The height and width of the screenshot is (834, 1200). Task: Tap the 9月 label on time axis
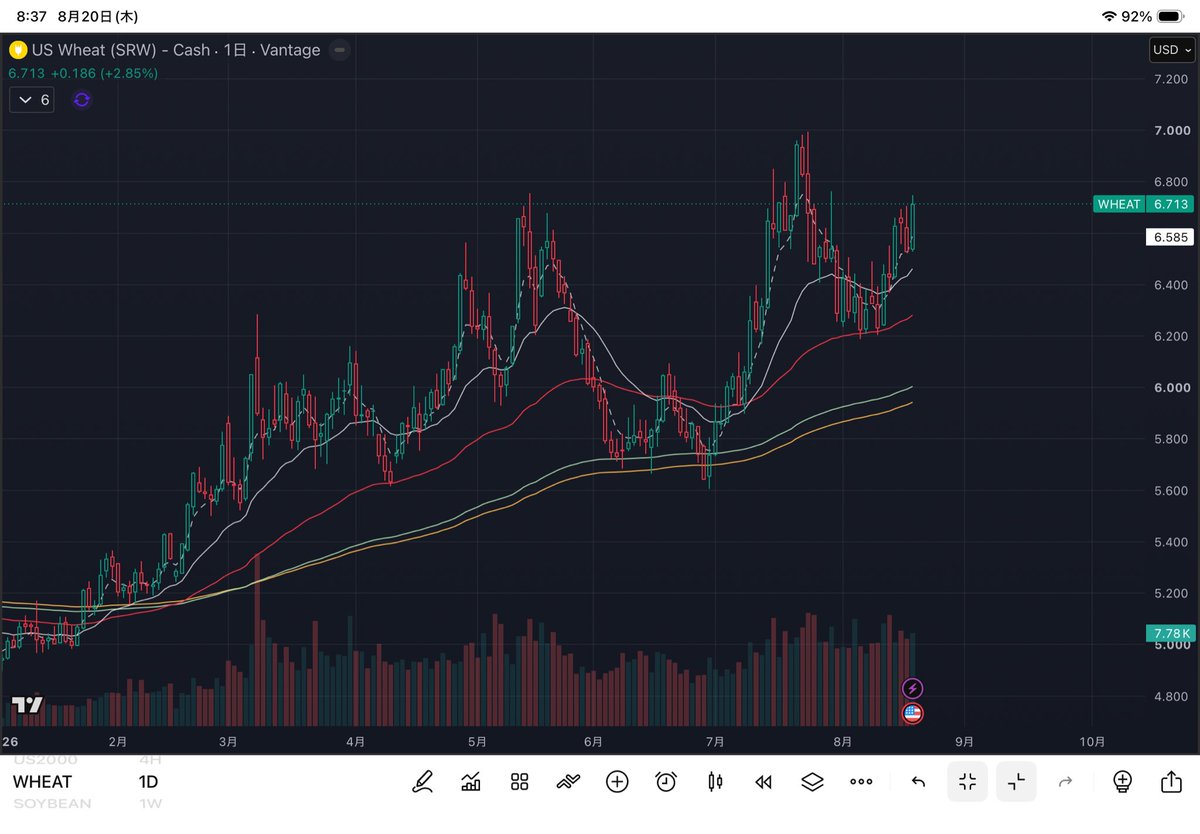pos(964,742)
